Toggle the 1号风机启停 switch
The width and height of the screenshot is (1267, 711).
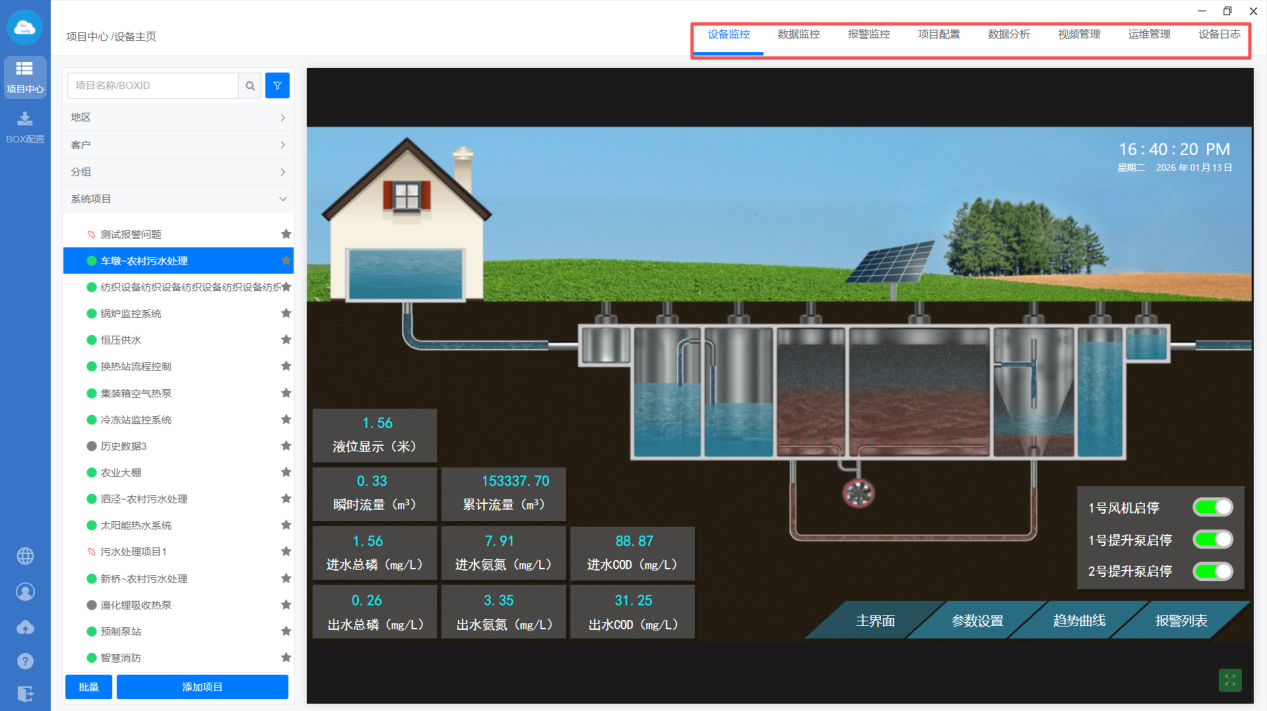point(1212,507)
